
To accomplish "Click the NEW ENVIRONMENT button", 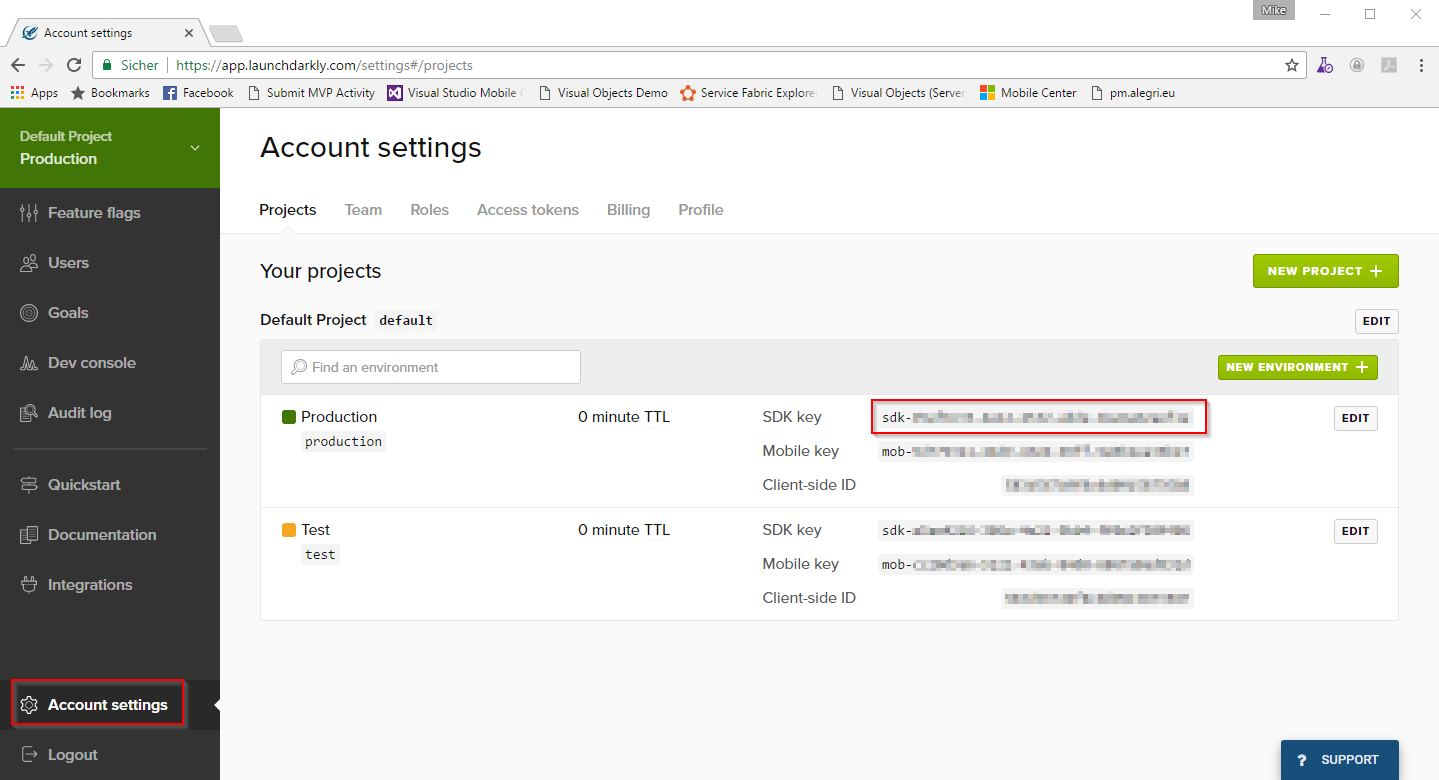I will click(x=1298, y=367).
